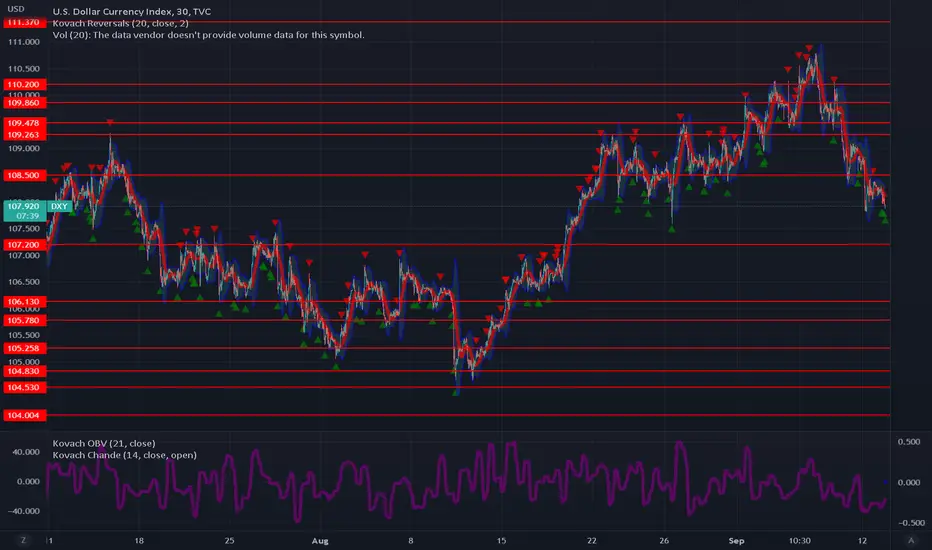The height and width of the screenshot is (550, 932).
Task: Click the 104.830 red price label
Action: point(24,371)
